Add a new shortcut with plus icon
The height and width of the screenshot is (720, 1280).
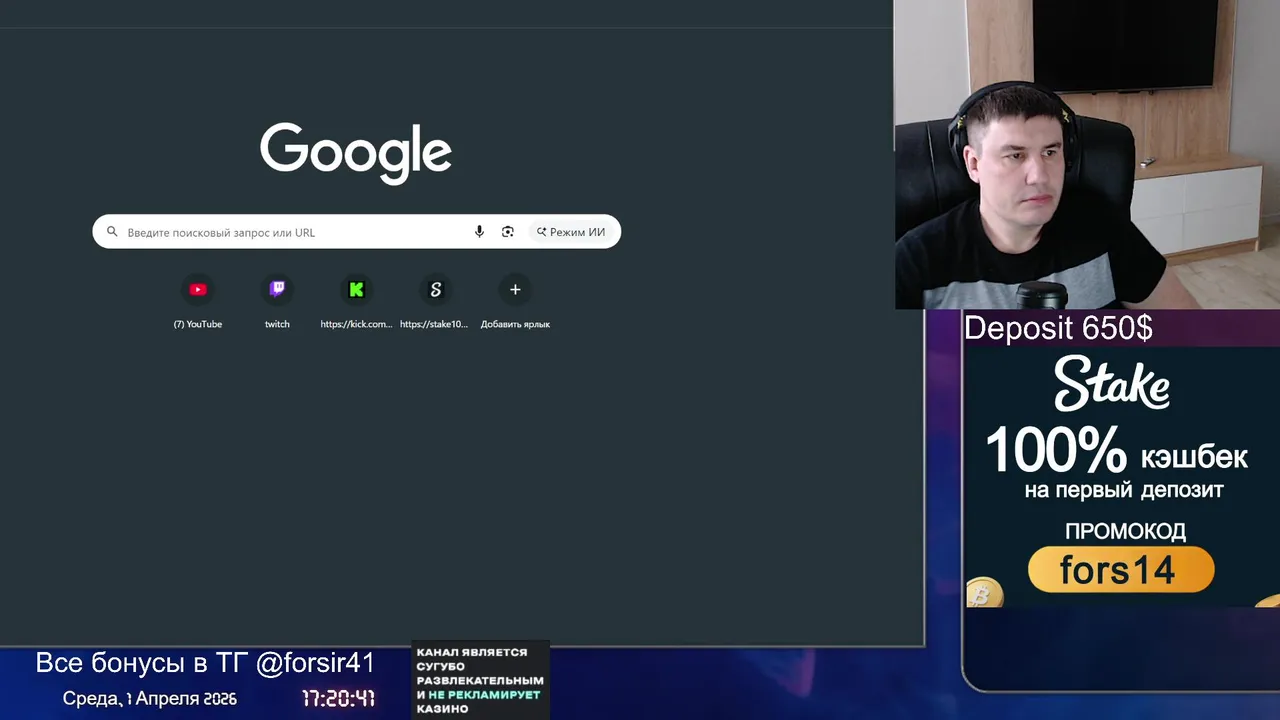pyautogui.click(x=515, y=290)
